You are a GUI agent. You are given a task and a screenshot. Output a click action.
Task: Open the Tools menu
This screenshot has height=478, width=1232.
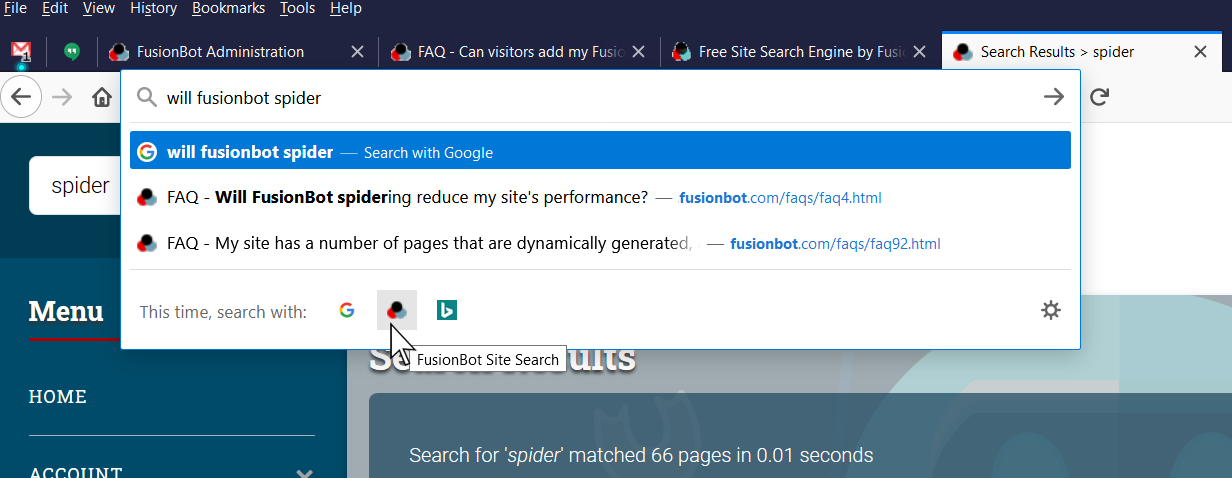[297, 8]
